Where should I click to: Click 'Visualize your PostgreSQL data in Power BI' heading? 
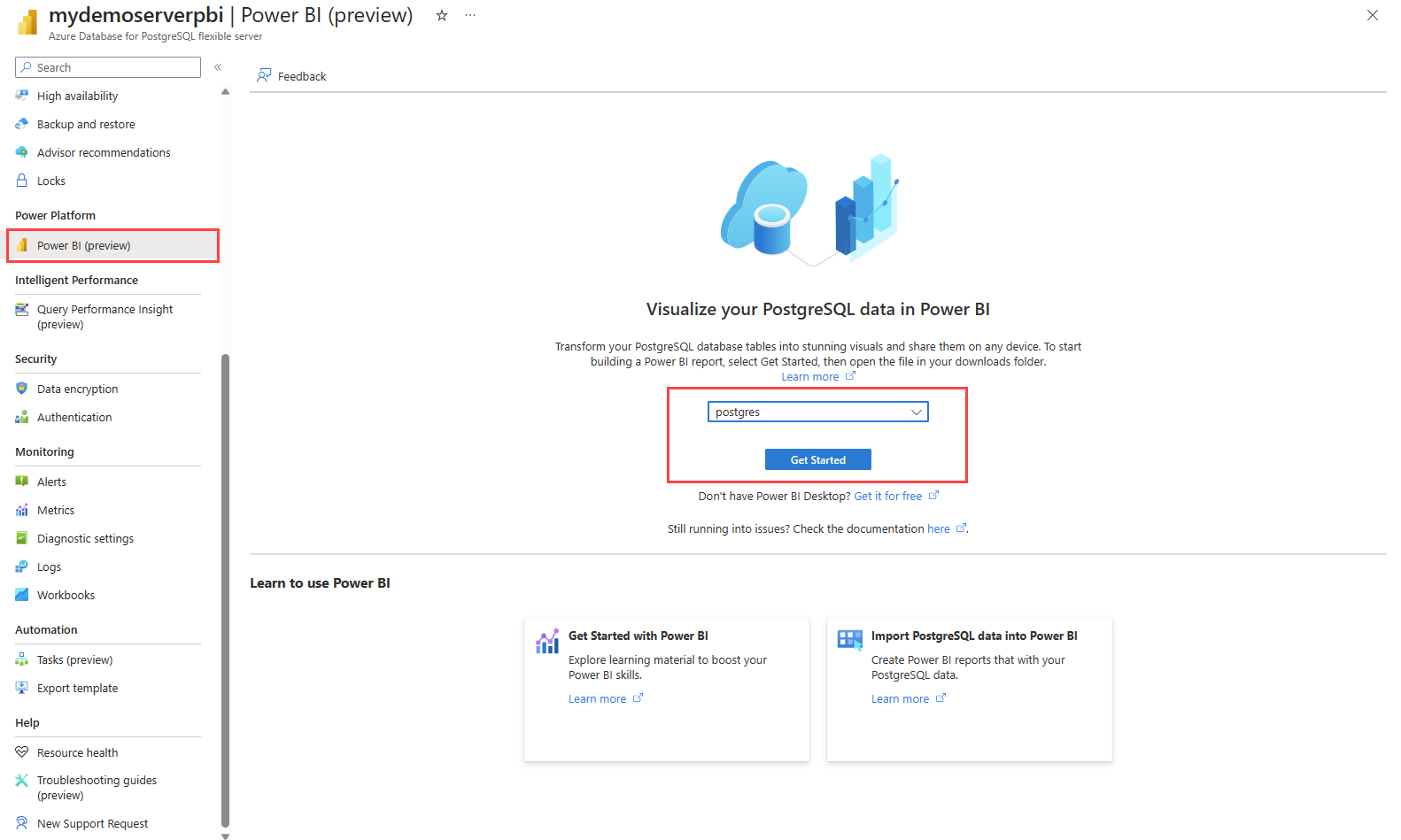coord(818,309)
